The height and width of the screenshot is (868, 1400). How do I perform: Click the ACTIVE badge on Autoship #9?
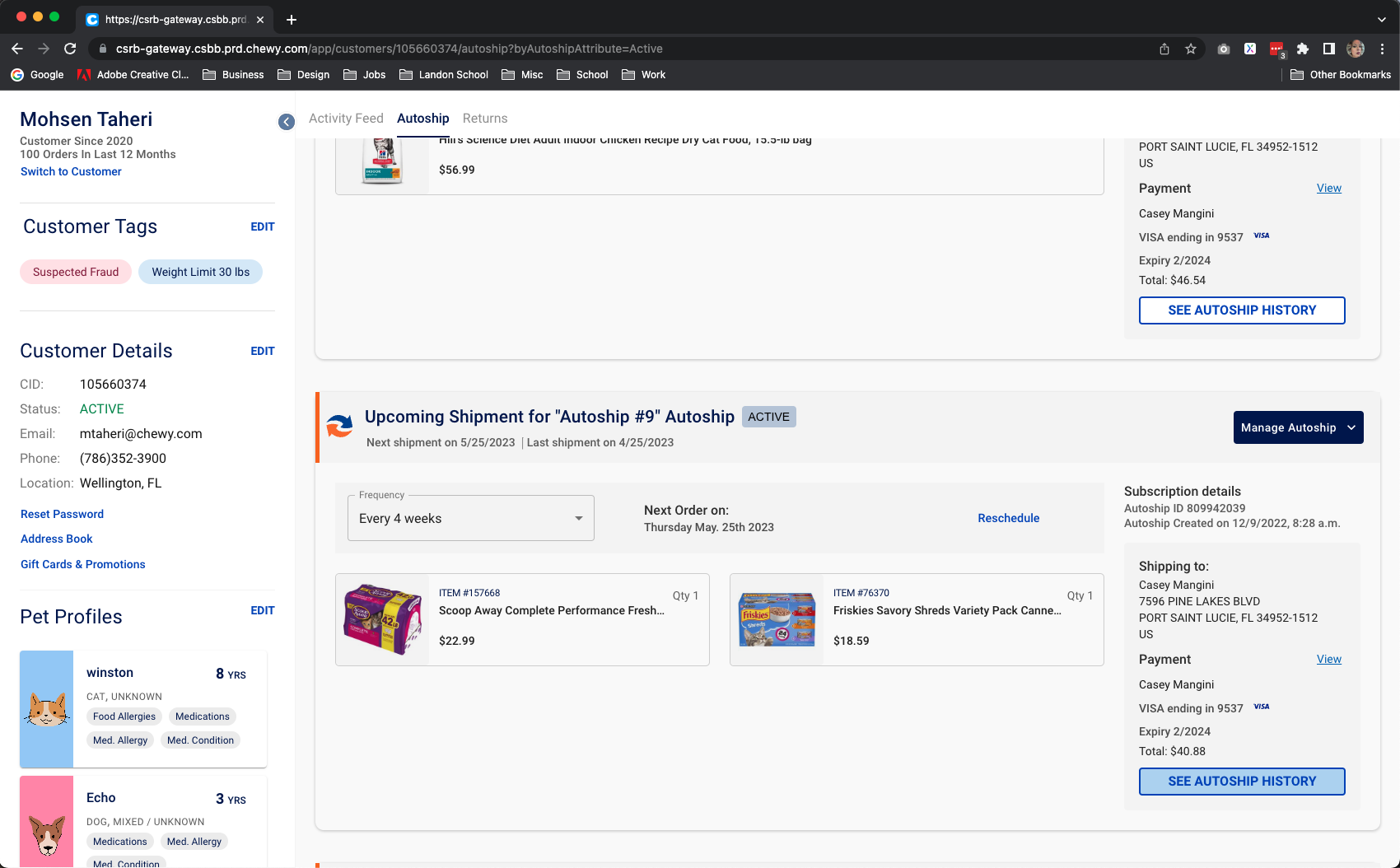769,417
